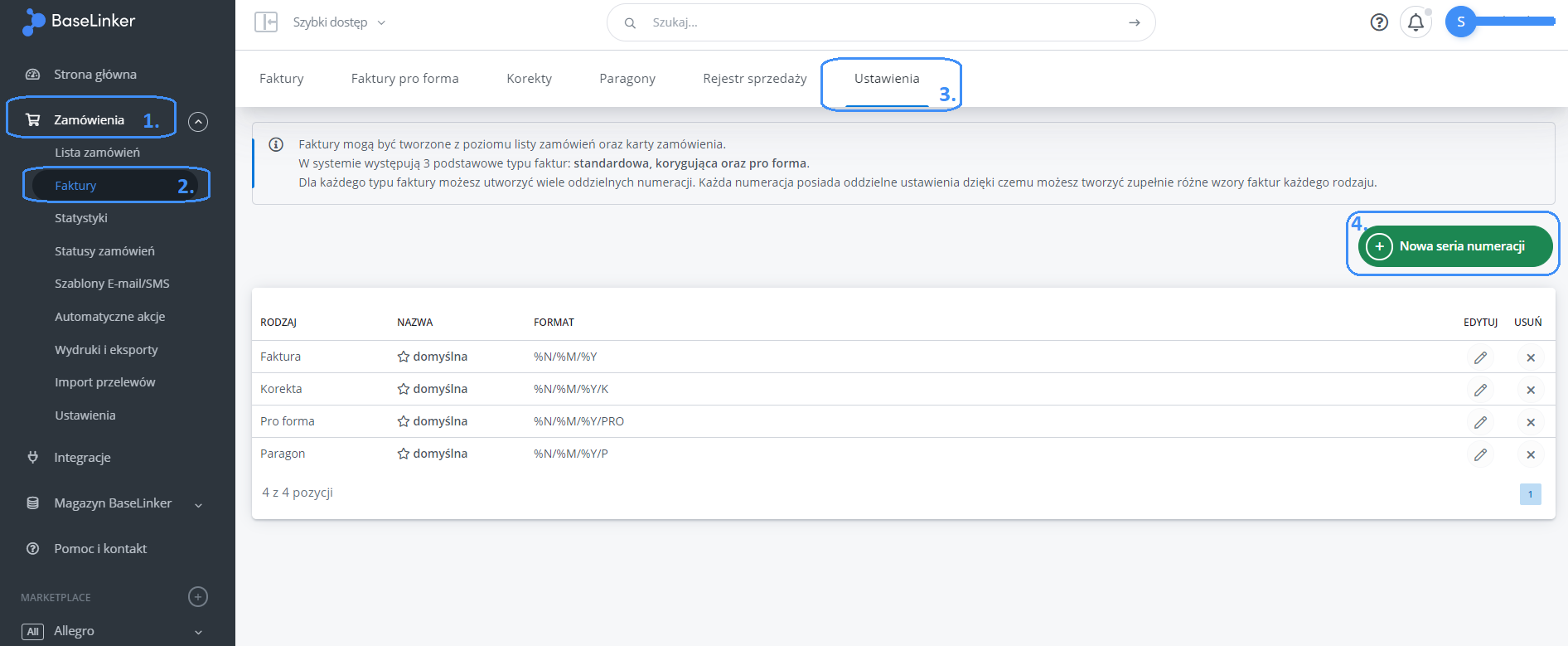Click the star icon in Faktura row
This screenshot has height=646, width=1568.
[x=404, y=357]
